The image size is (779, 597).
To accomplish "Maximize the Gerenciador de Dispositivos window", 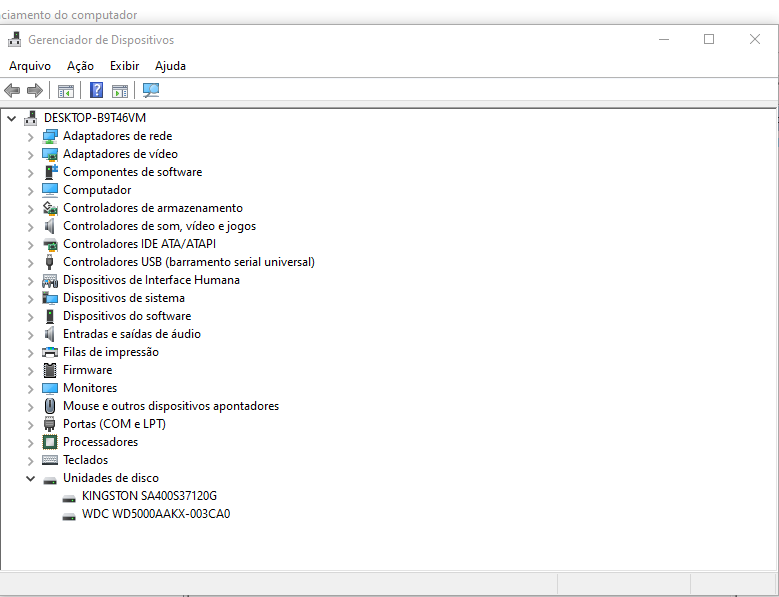I will tap(709, 39).
